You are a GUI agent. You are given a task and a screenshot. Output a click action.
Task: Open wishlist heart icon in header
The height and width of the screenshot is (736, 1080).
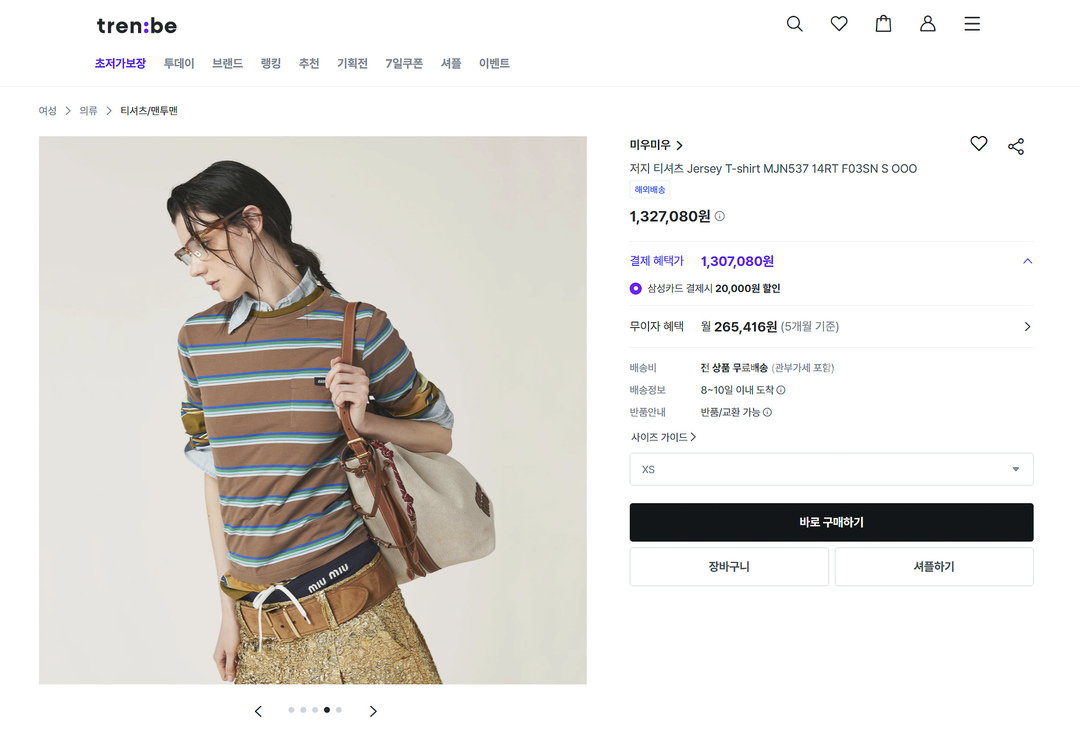click(839, 24)
